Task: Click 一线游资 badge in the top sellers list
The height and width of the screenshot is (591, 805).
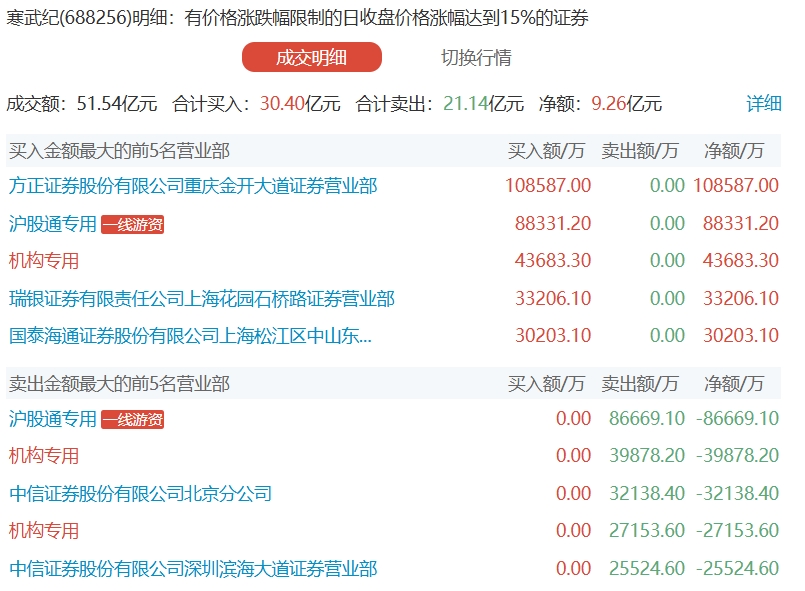Action: point(132,420)
